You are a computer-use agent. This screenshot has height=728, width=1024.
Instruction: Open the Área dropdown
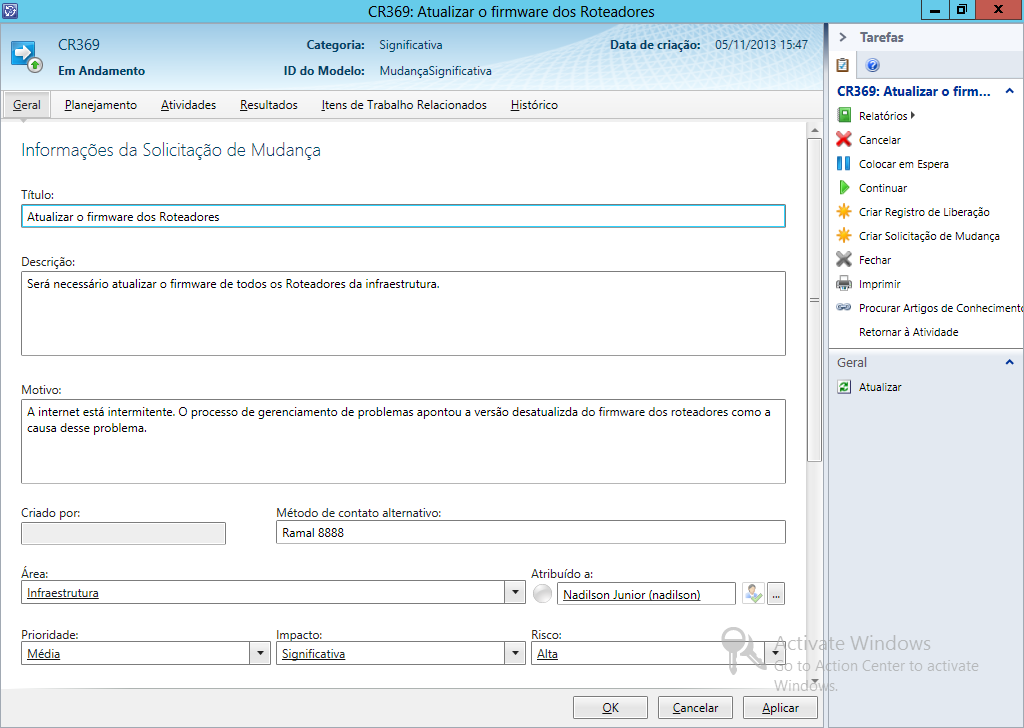pos(515,592)
